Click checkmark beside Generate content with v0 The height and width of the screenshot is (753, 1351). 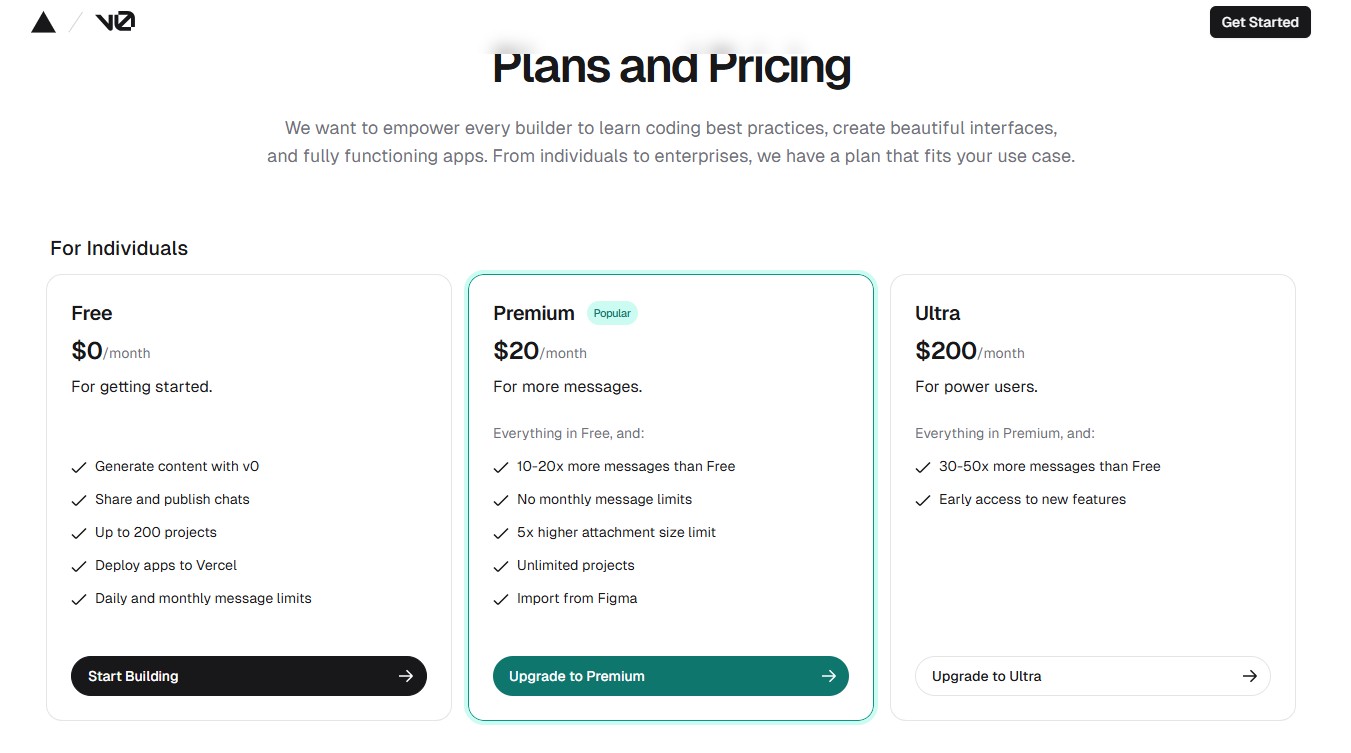click(x=79, y=467)
